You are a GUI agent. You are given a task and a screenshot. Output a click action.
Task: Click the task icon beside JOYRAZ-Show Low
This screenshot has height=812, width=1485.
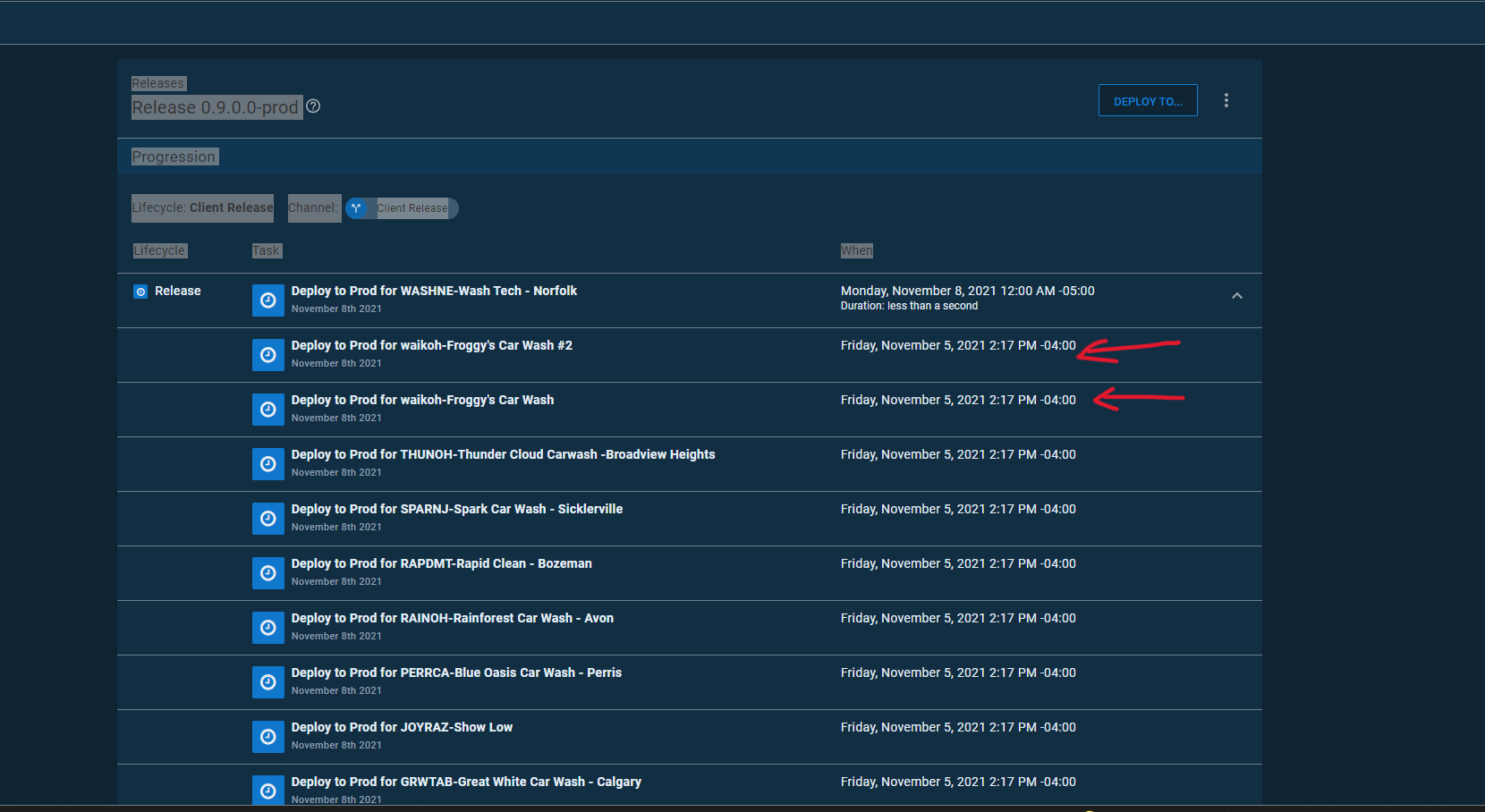point(267,736)
